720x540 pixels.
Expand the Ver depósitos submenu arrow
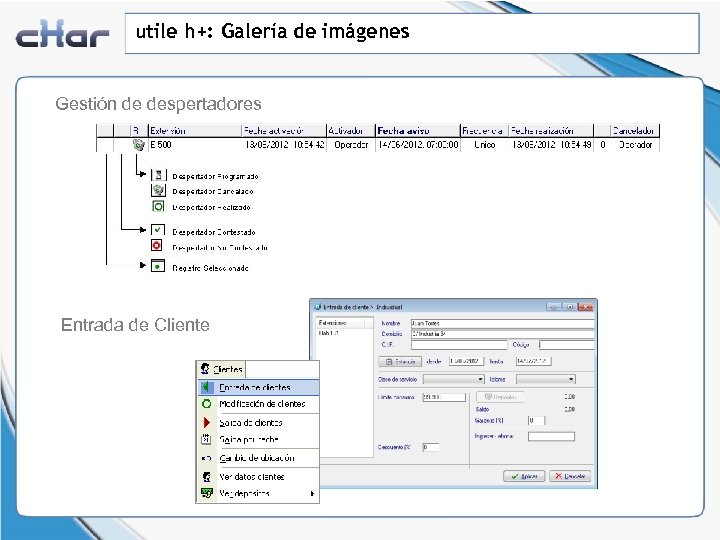point(312,494)
